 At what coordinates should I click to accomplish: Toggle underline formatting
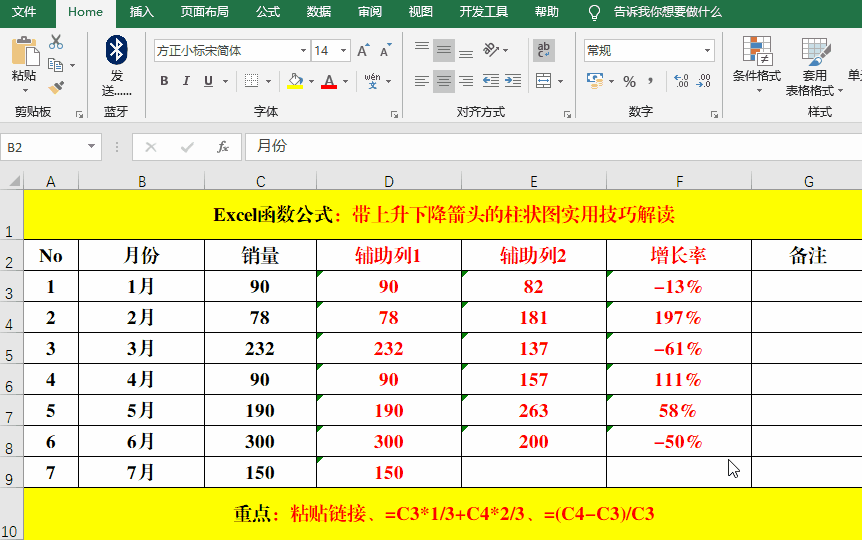pos(208,81)
